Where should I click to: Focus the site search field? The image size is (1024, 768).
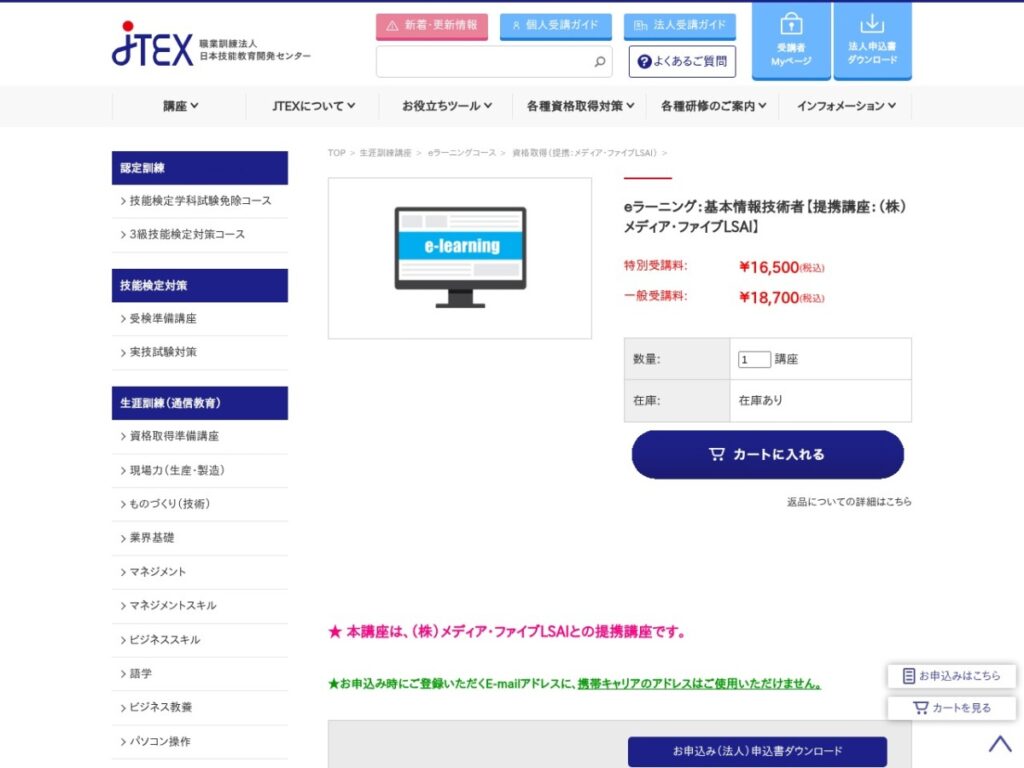[494, 62]
